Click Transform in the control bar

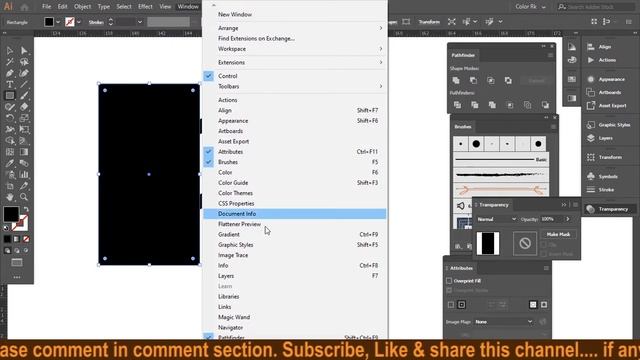(429, 22)
